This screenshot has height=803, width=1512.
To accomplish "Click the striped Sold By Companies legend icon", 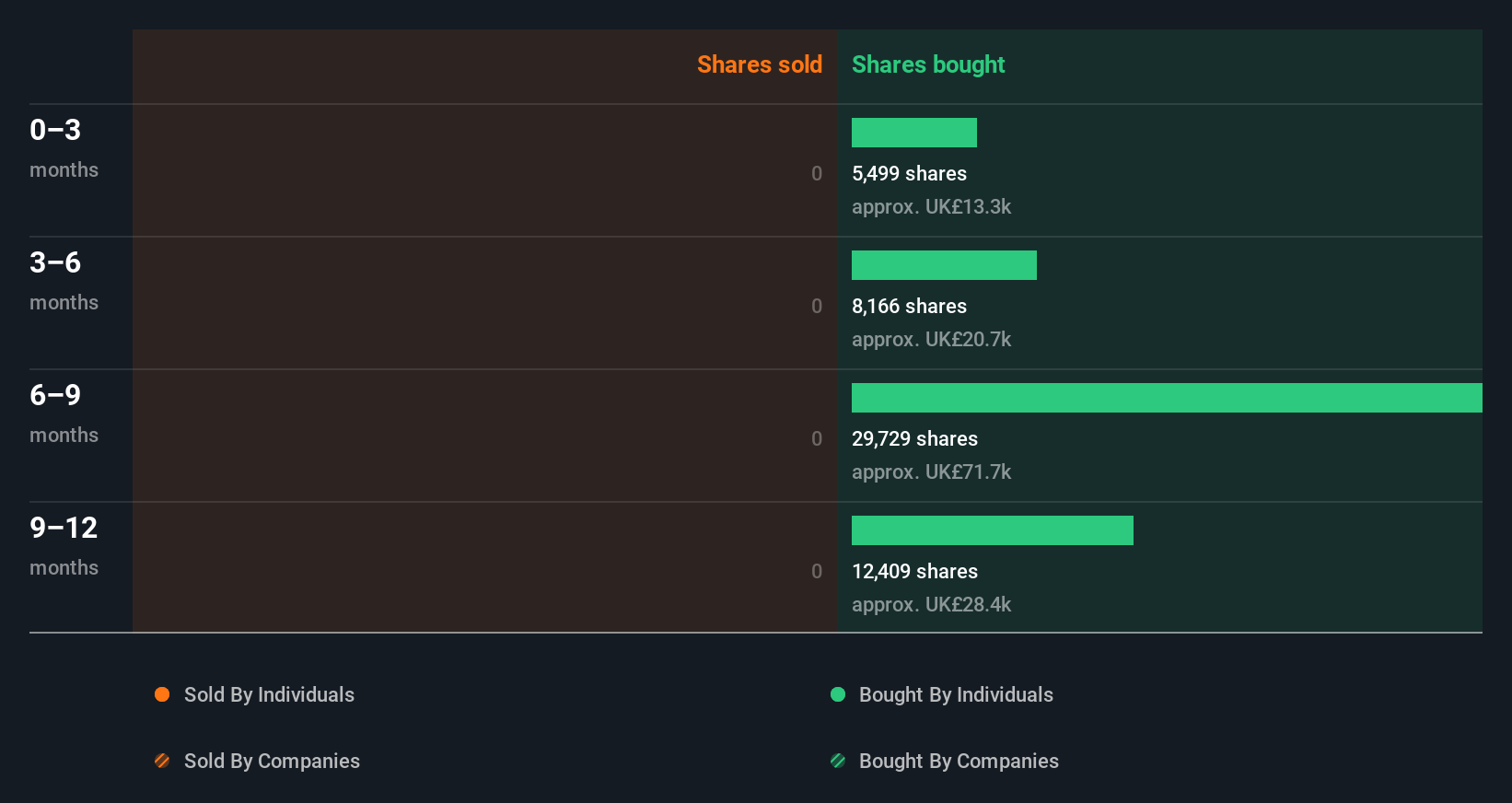I will click(x=162, y=761).
